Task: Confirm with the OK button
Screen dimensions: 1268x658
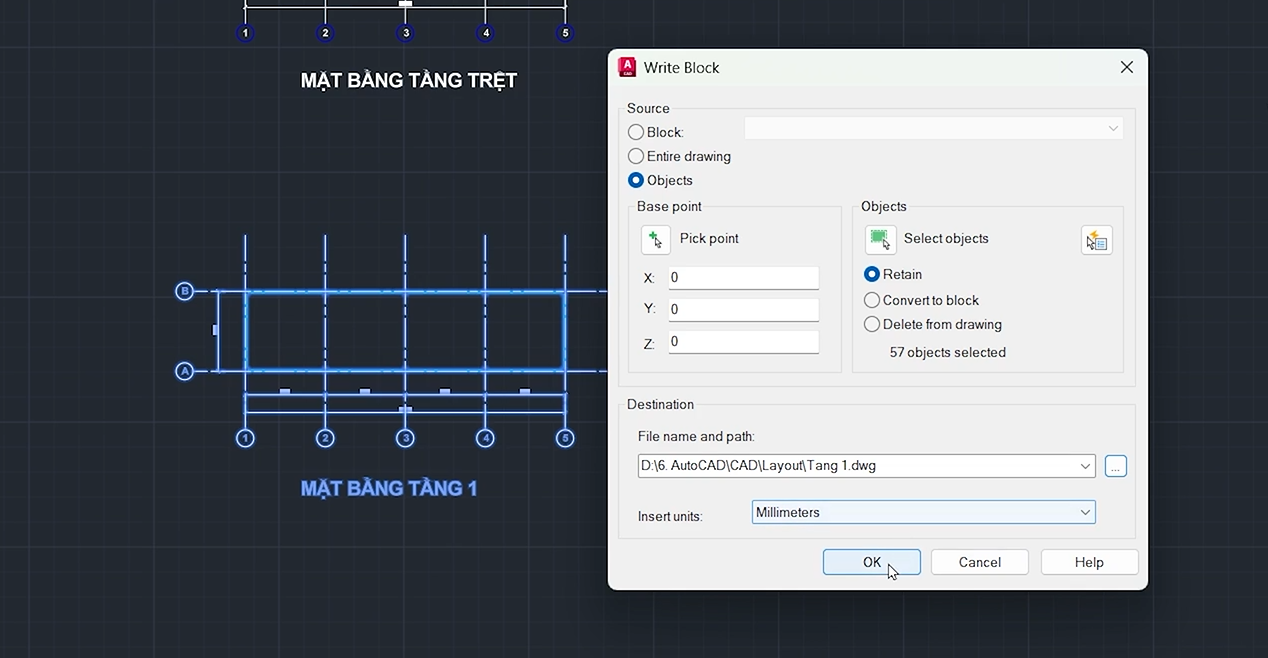Action: pos(872,562)
